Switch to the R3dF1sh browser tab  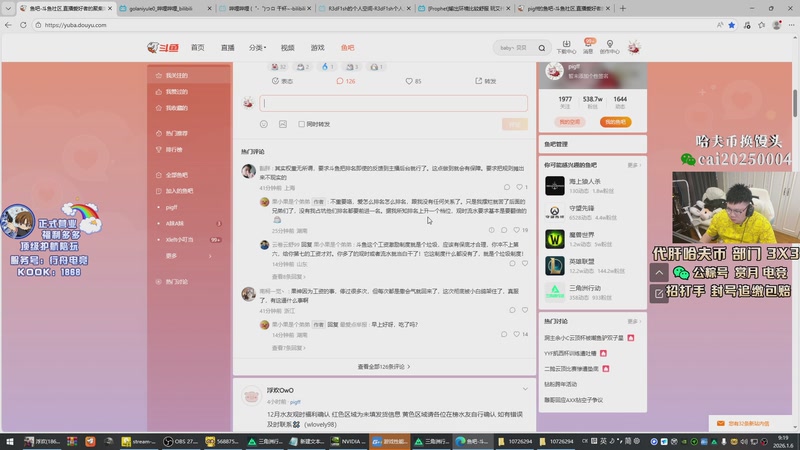click(365, 8)
